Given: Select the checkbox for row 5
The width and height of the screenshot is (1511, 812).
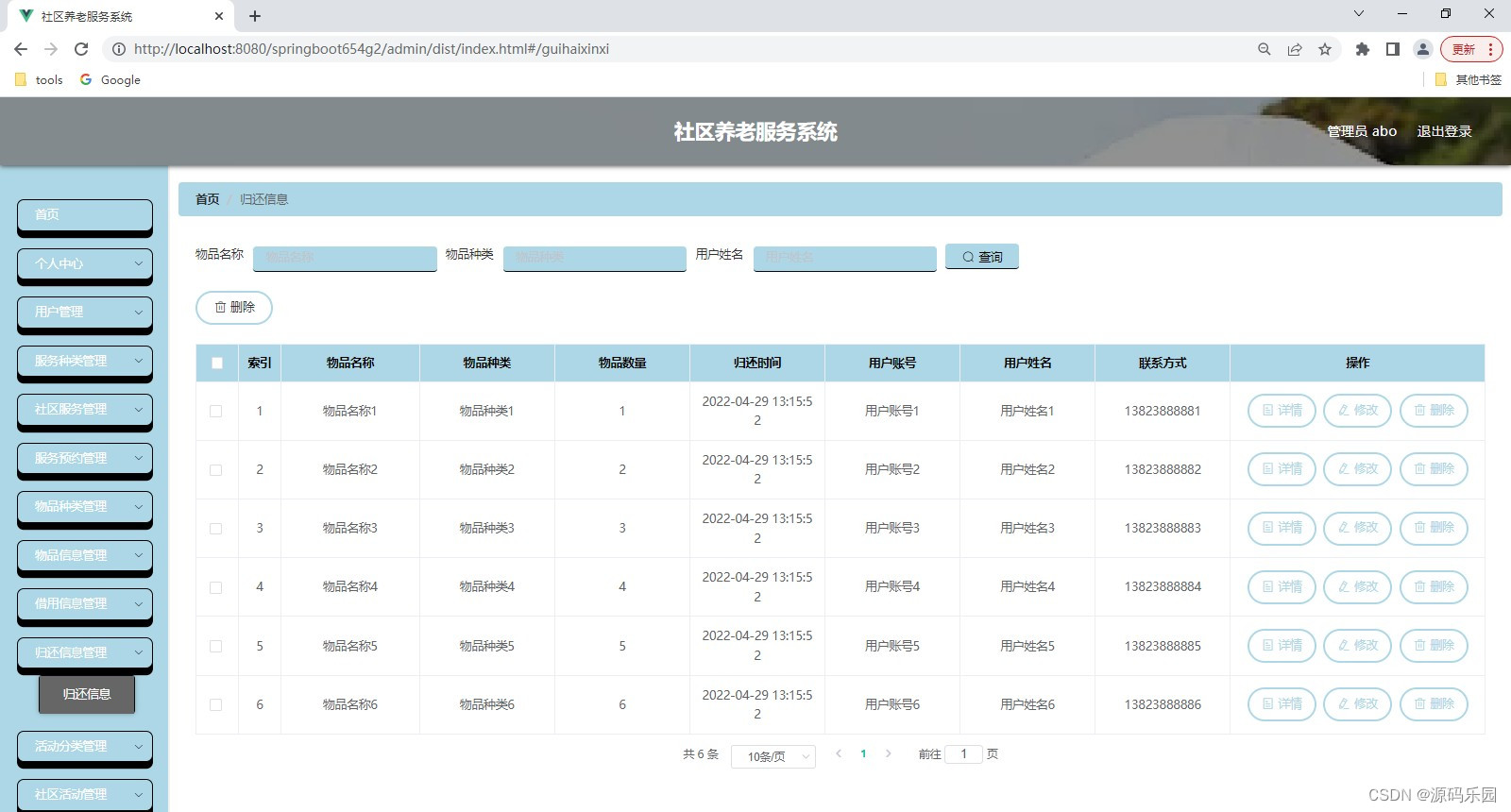Looking at the screenshot, I should pos(215,647).
